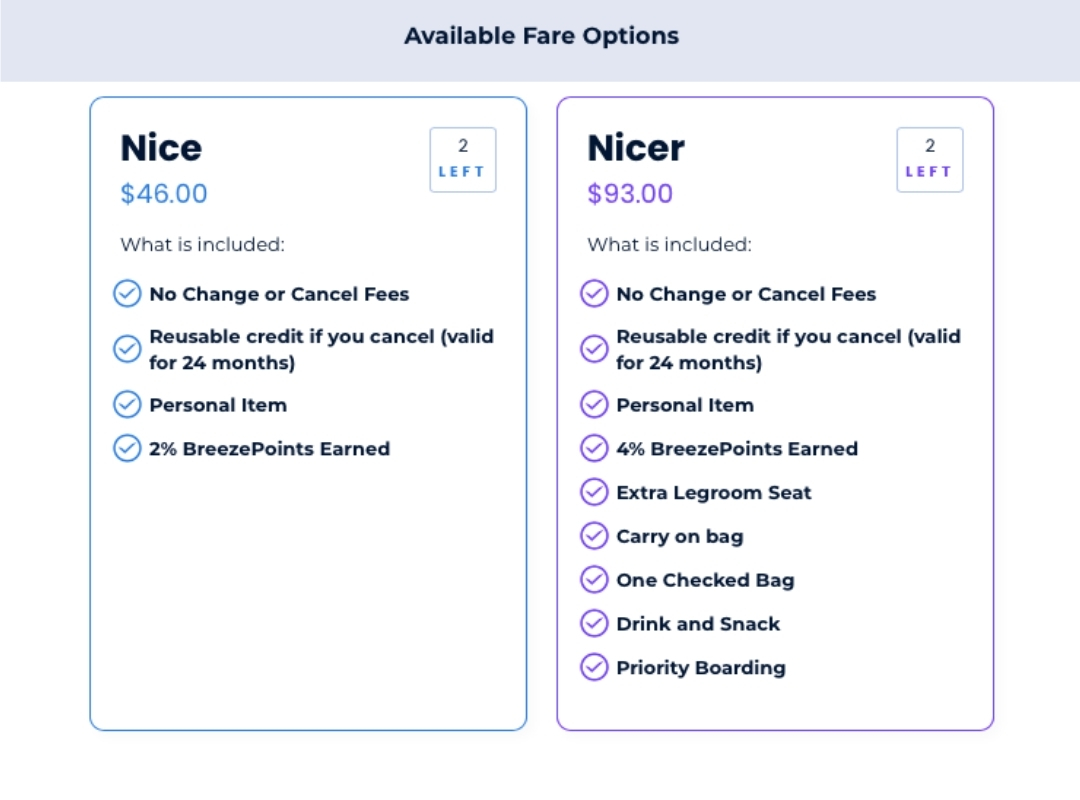Click Nicer card's Personal Item checkmark
Image resolution: width=1080 pixels, height=800 pixels.
(x=594, y=404)
